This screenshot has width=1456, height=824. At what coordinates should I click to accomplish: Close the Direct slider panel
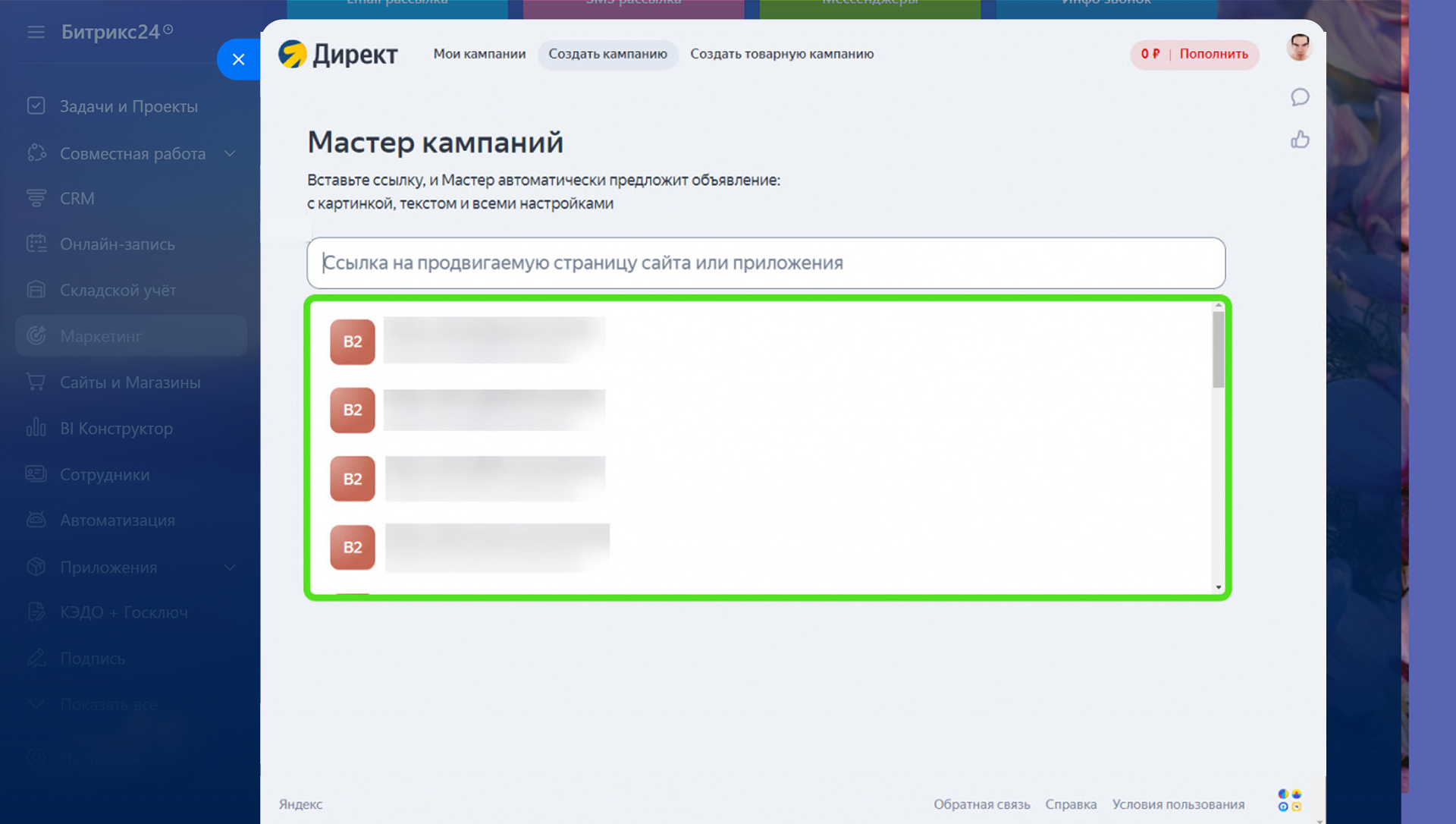click(238, 59)
